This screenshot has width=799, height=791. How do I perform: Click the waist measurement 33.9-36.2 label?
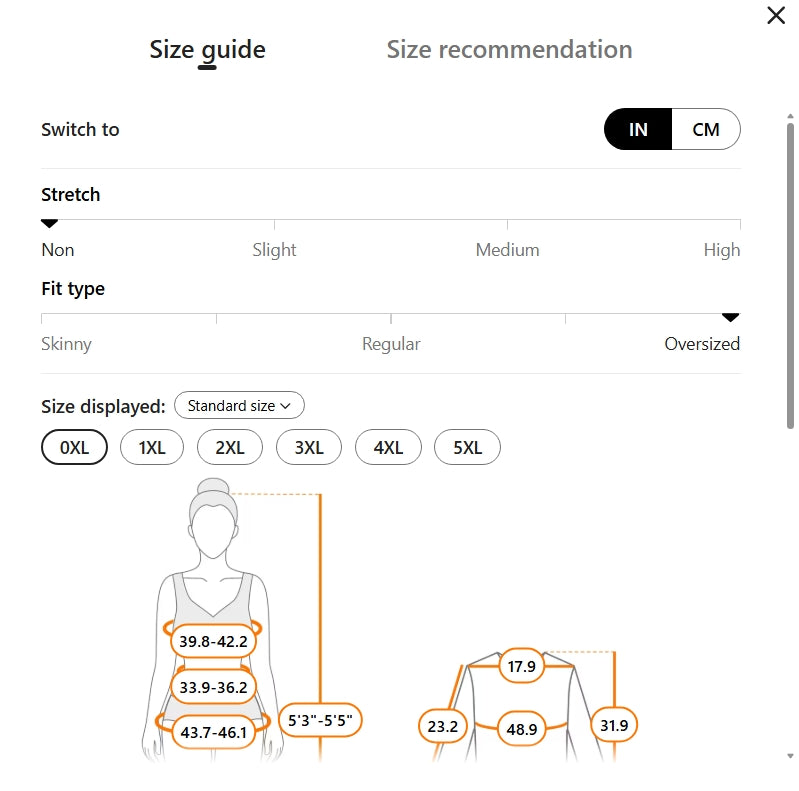pyautogui.click(x=213, y=687)
